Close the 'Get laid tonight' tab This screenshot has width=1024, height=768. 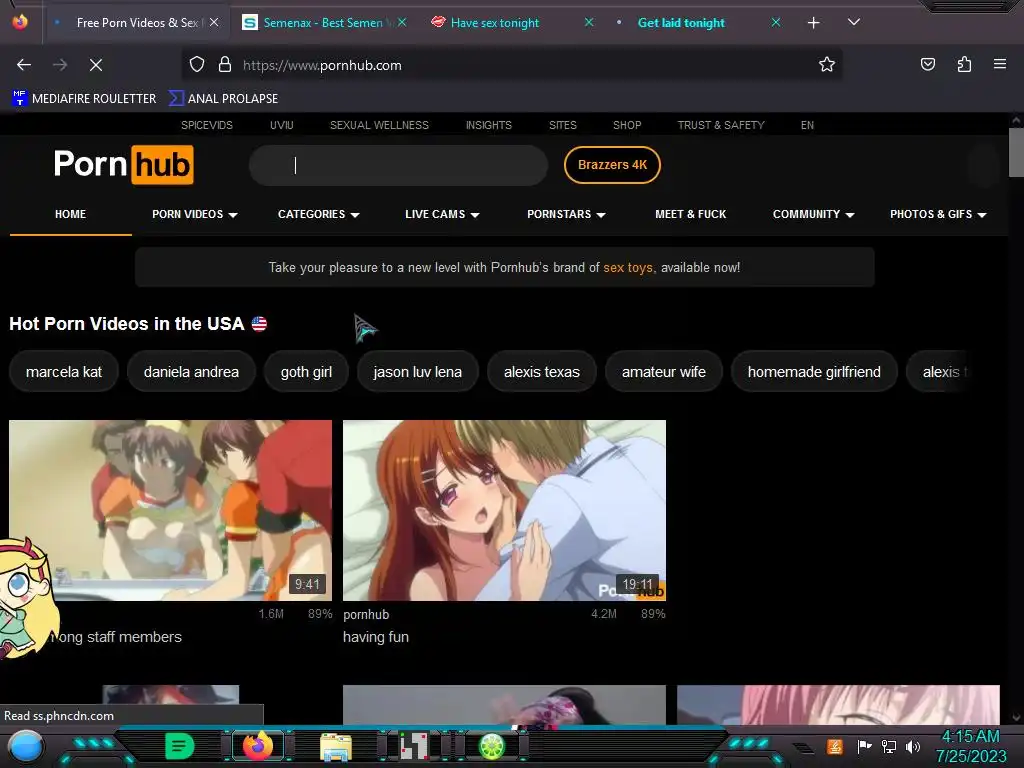coord(776,22)
